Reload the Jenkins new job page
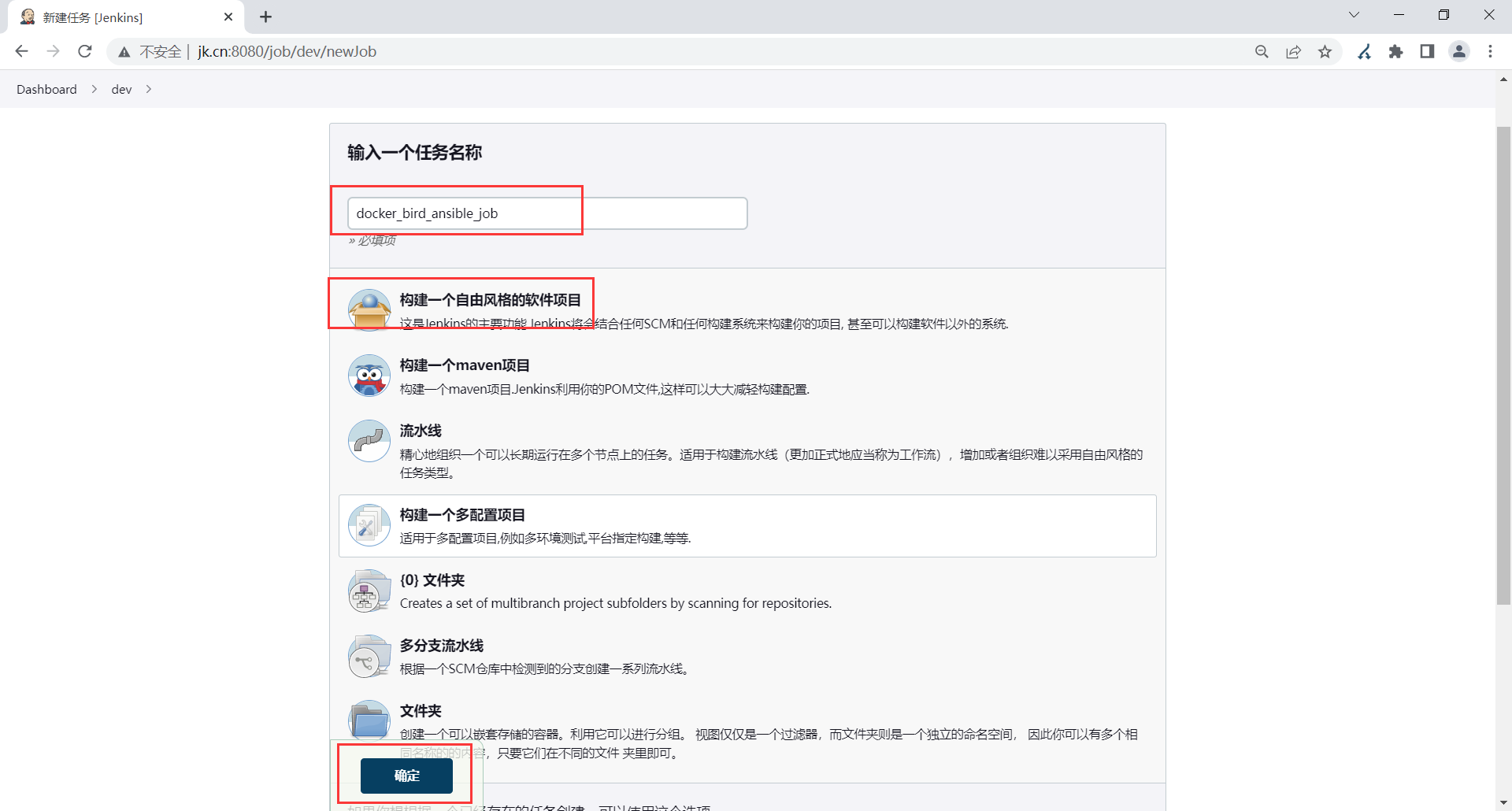1512x811 pixels. [x=85, y=51]
